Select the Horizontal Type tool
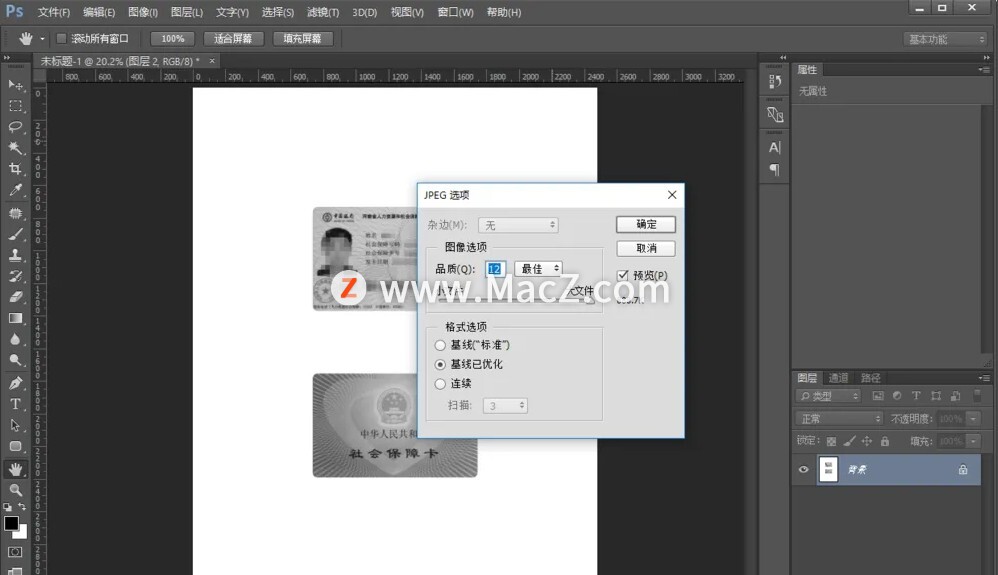The image size is (998, 575). coord(15,404)
